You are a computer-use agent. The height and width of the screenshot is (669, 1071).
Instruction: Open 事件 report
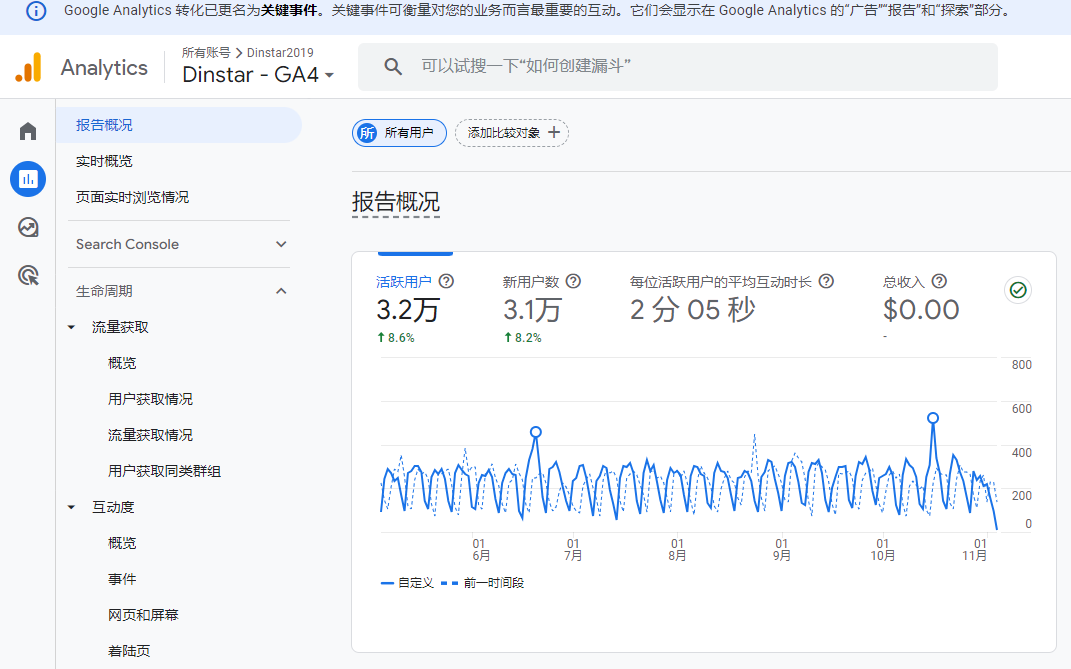[122, 579]
